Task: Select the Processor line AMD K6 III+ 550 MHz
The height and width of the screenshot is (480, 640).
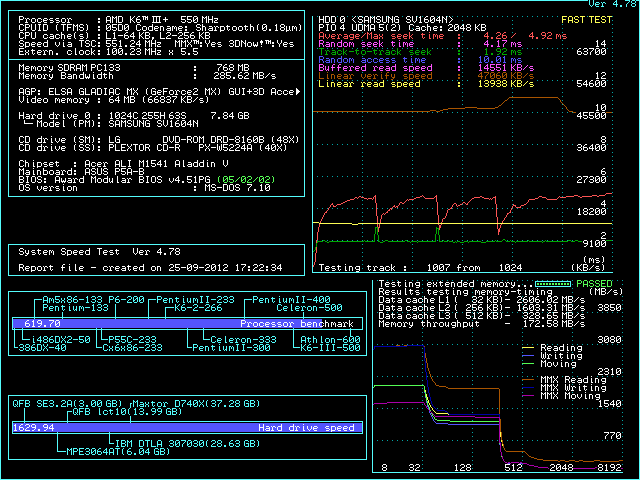Action: click(118, 20)
